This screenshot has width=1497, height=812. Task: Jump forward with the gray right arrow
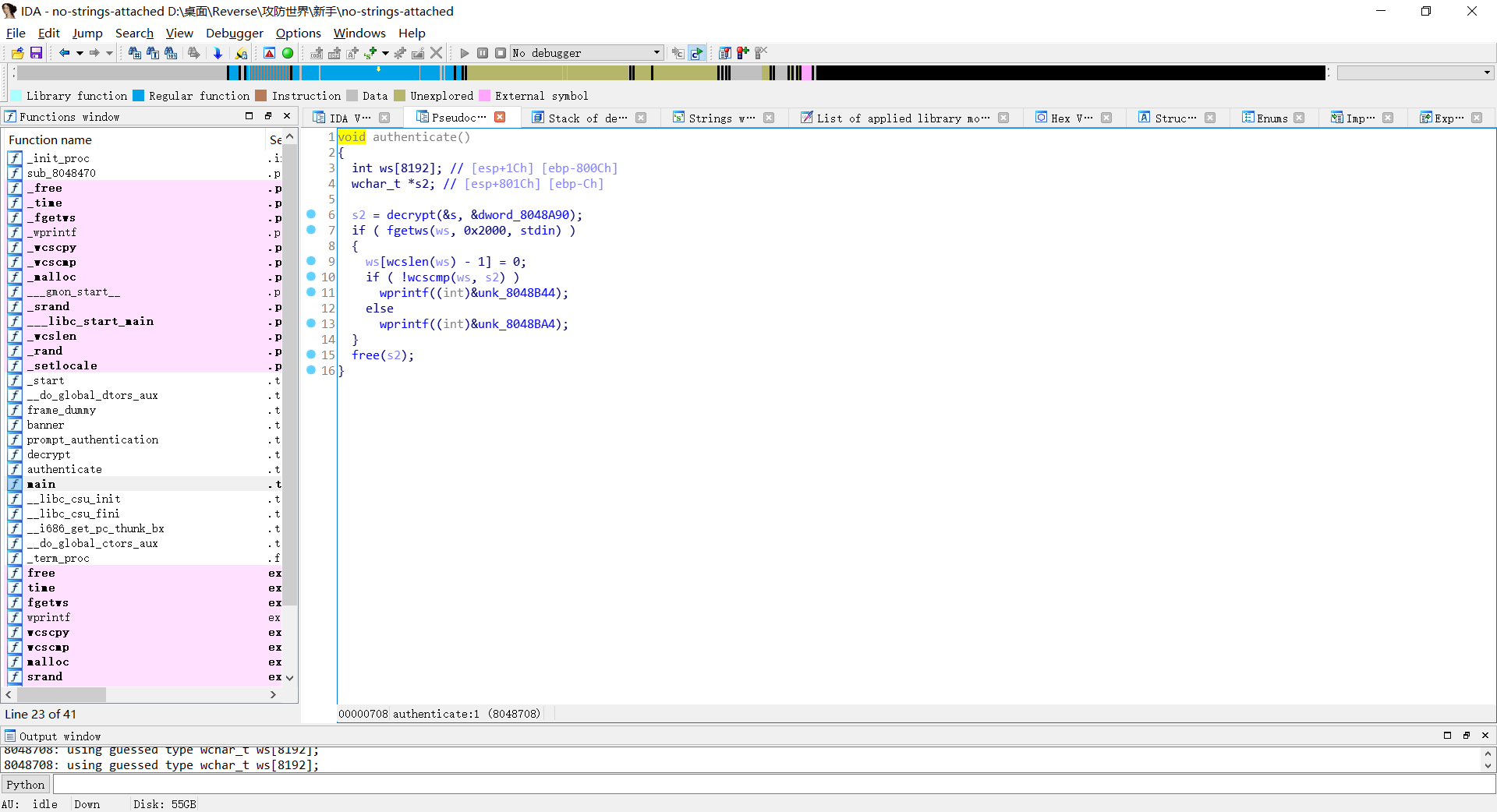(x=94, y=53)
